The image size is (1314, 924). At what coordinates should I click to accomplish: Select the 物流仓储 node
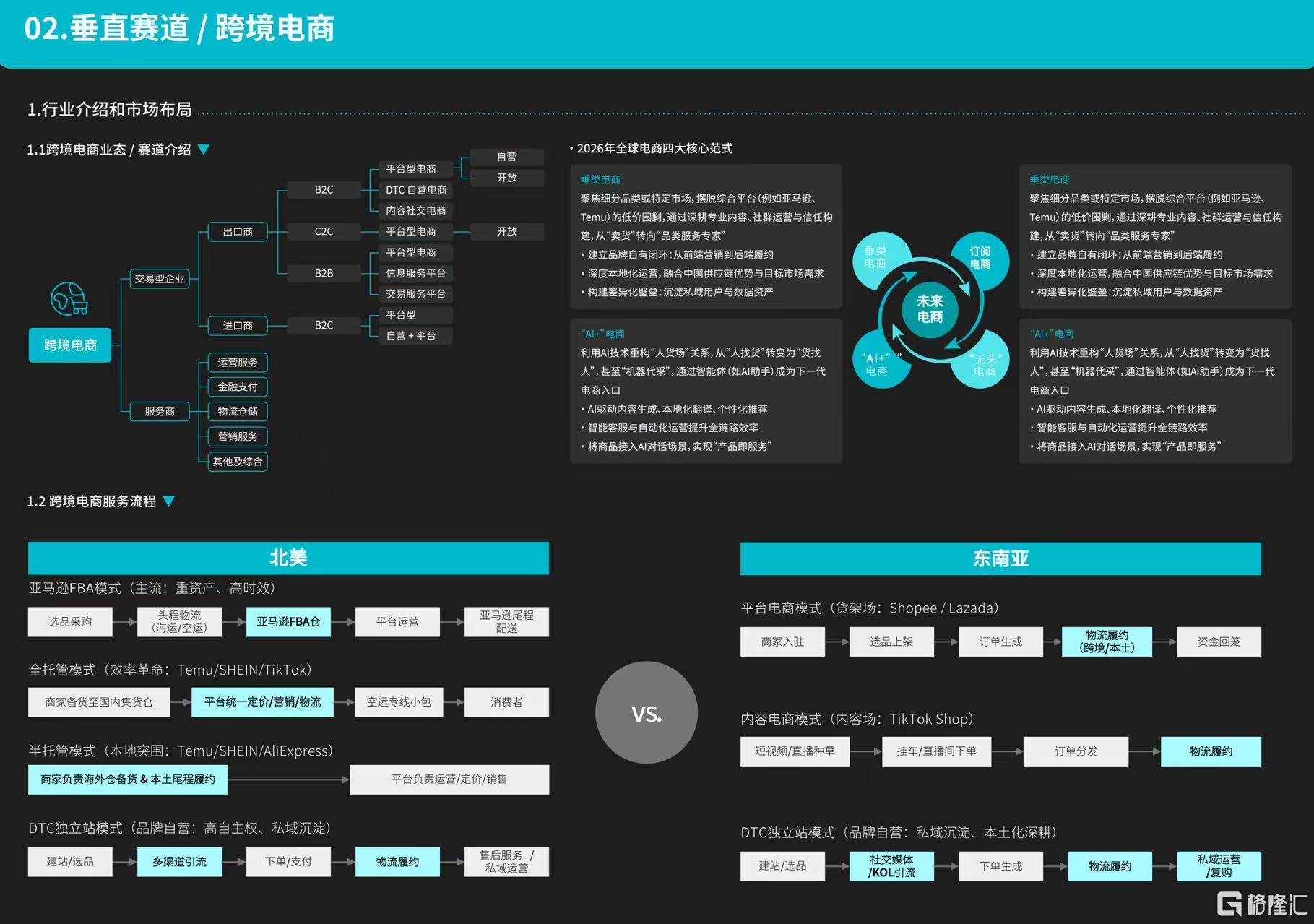pyautogui.click(x=238, y=411)
